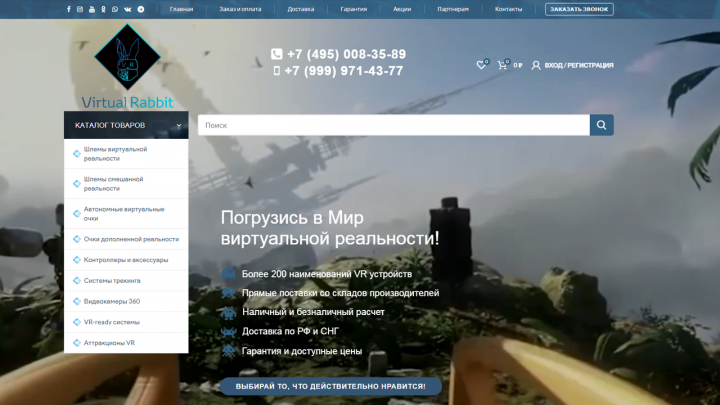Open the wishlist heart icon
This screenshot has height=405, width=720.
tap(481, 65)
